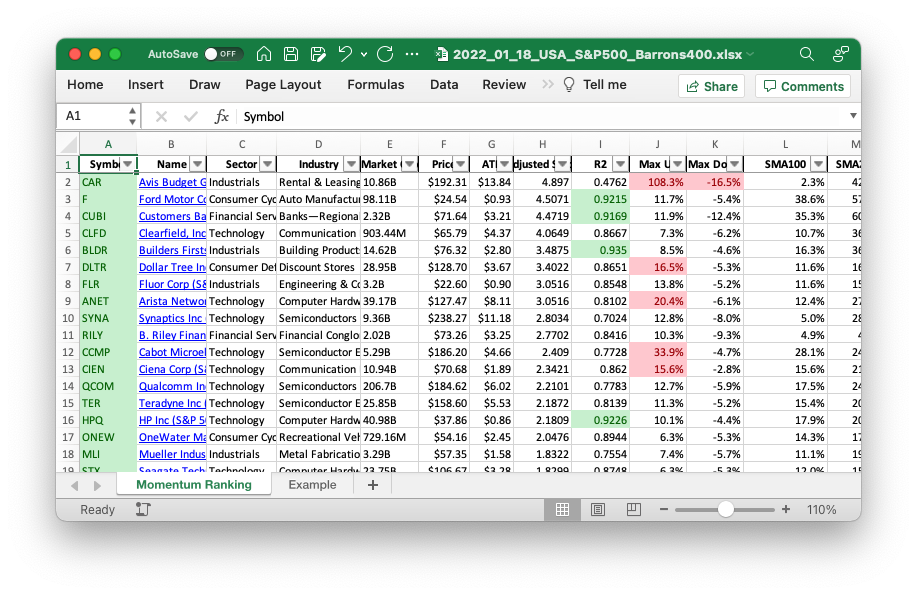The height and width of the screenshot is (595, 917).
Task: Click the Tell me lightbulb field
Action: click(595, 84)
